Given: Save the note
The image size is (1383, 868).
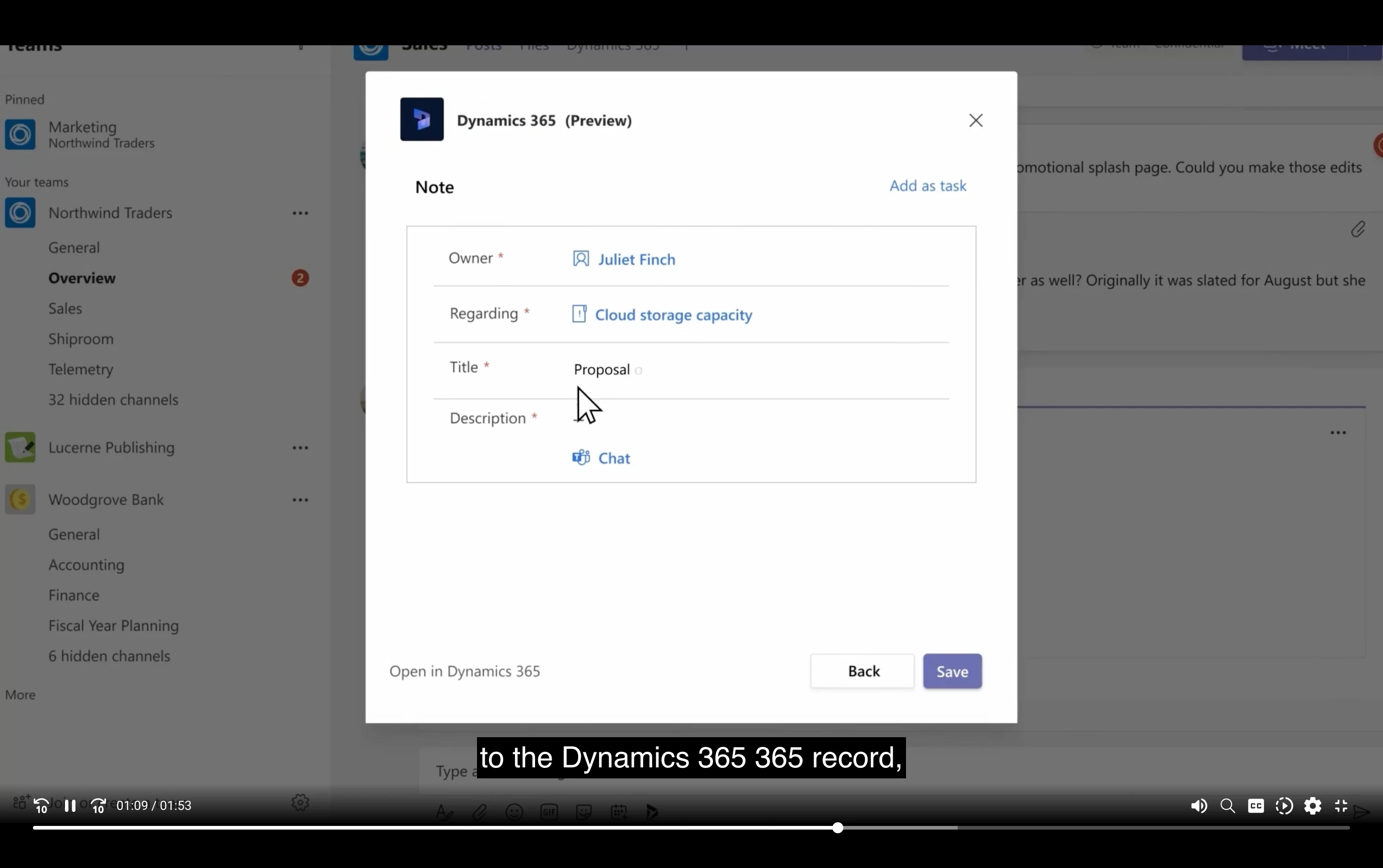Looking at the screenshot, I should click(953, 671).
